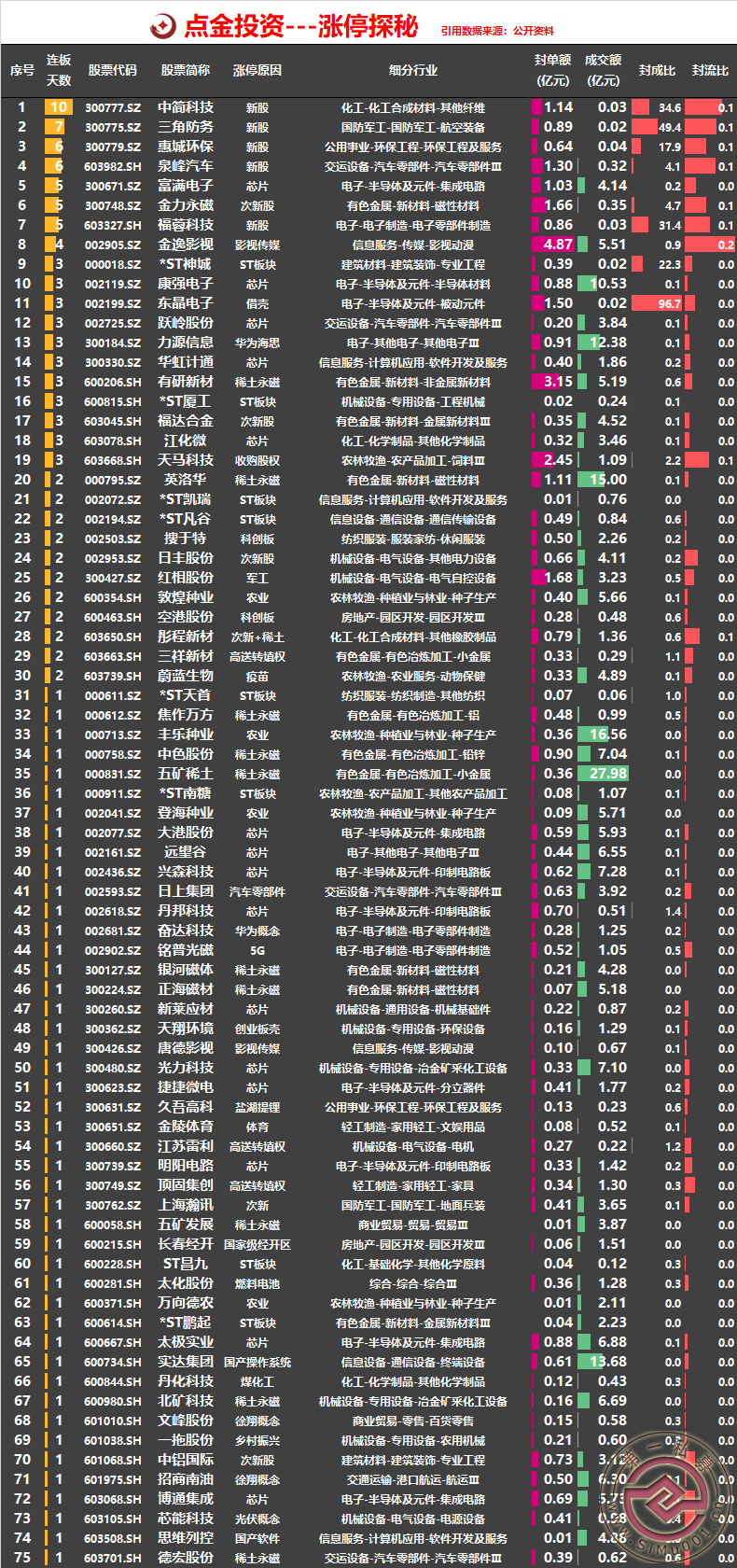Click stock name *ST厦工

click(186, 401)
